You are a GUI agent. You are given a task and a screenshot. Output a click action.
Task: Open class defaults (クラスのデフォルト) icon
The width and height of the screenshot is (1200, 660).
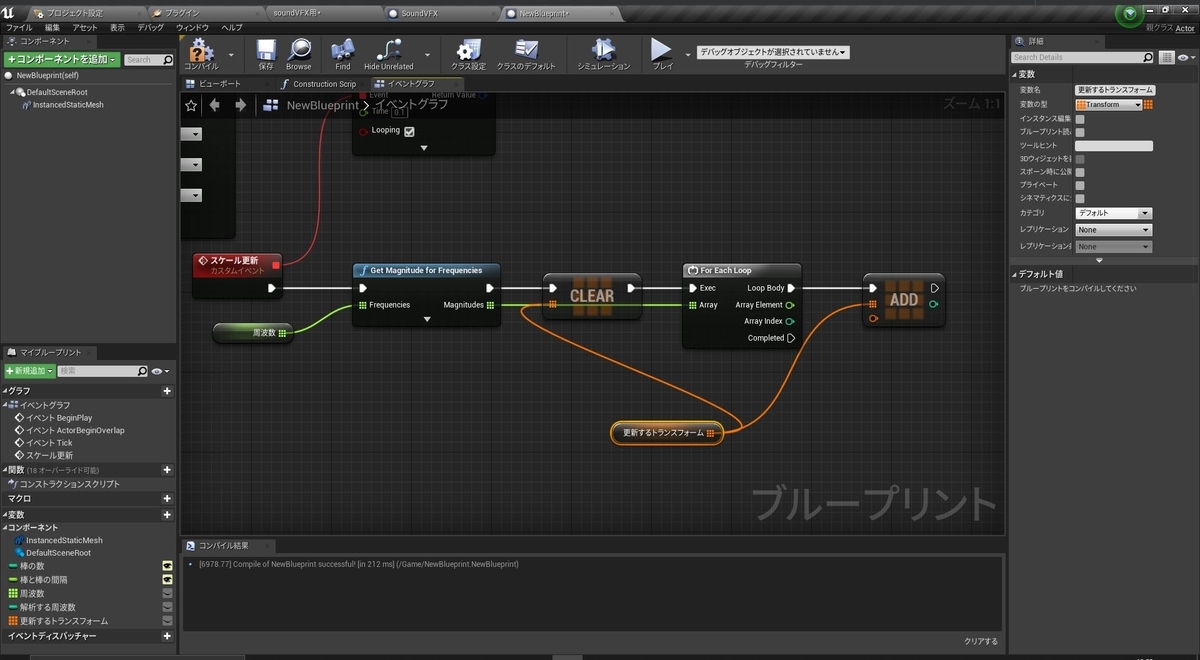pos(526,50)
